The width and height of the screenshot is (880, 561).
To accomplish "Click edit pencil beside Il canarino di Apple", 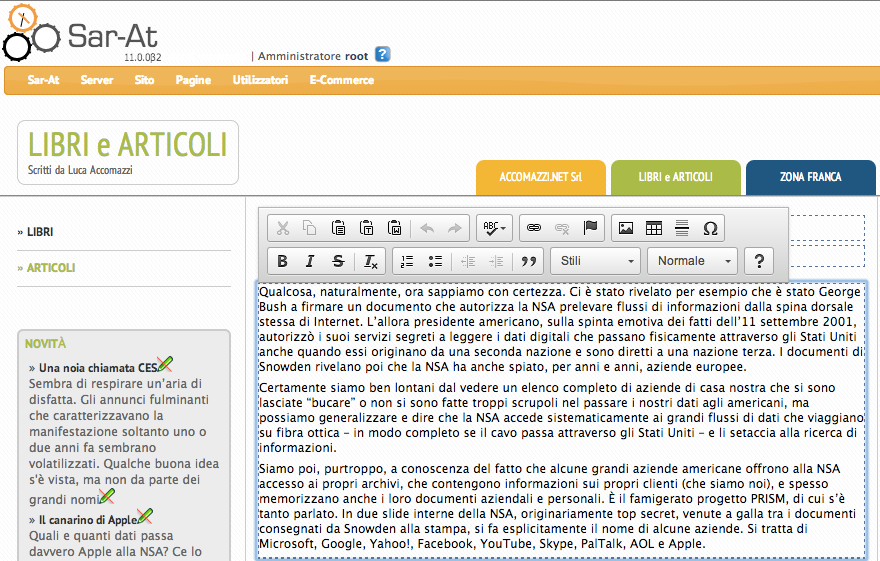I will pyautogui.click(x=145, y=516).
